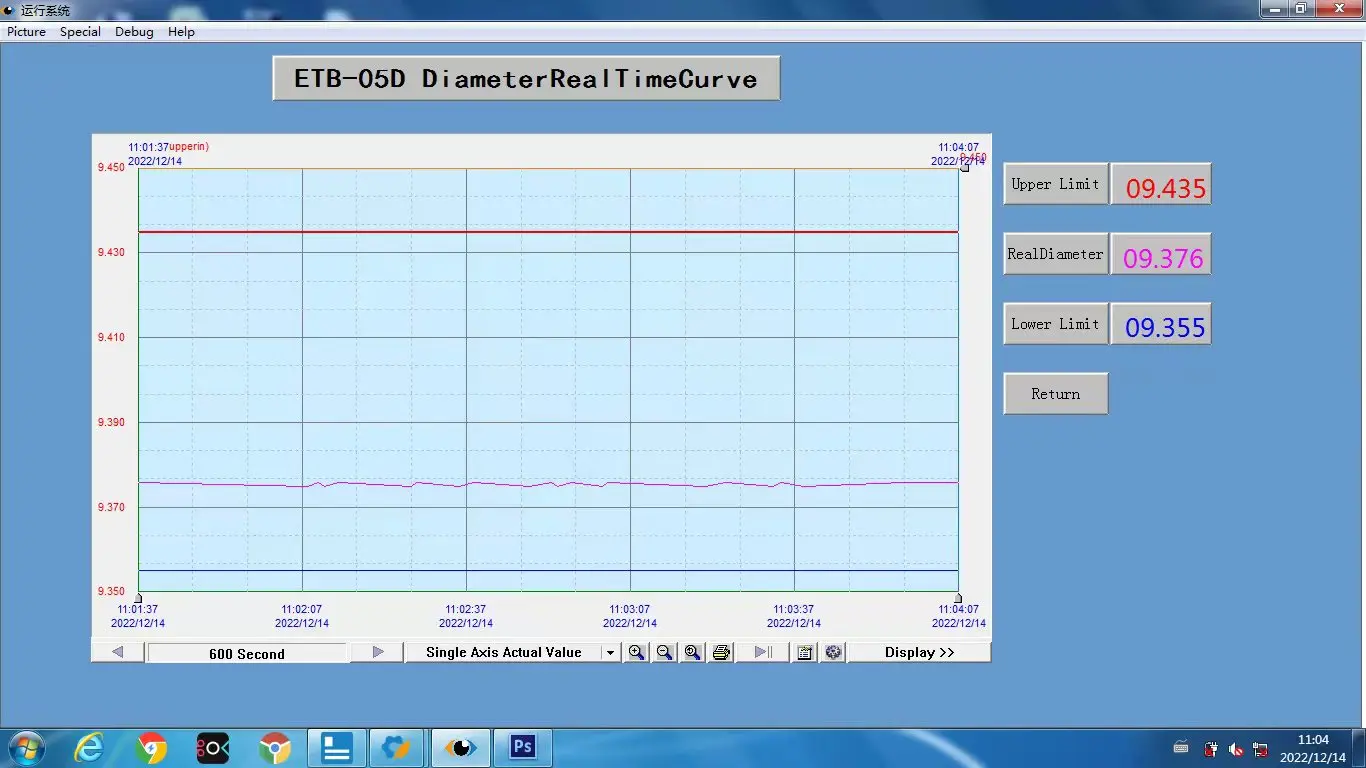The height and width of the screenshot is (768, 1366).
Task: Click the zoom in magnifier icon
Action: [636, 652]
